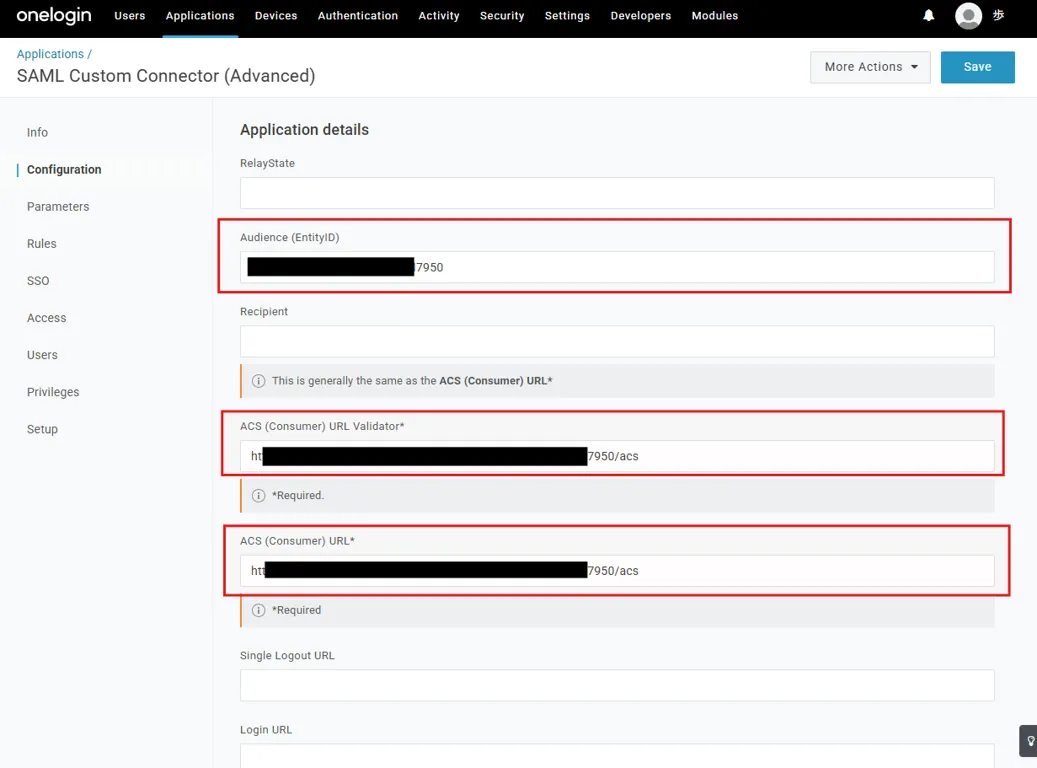Screen dimensions: 1037x768
Task: Click the 'Application details' heading
Action: pos(304,130)
